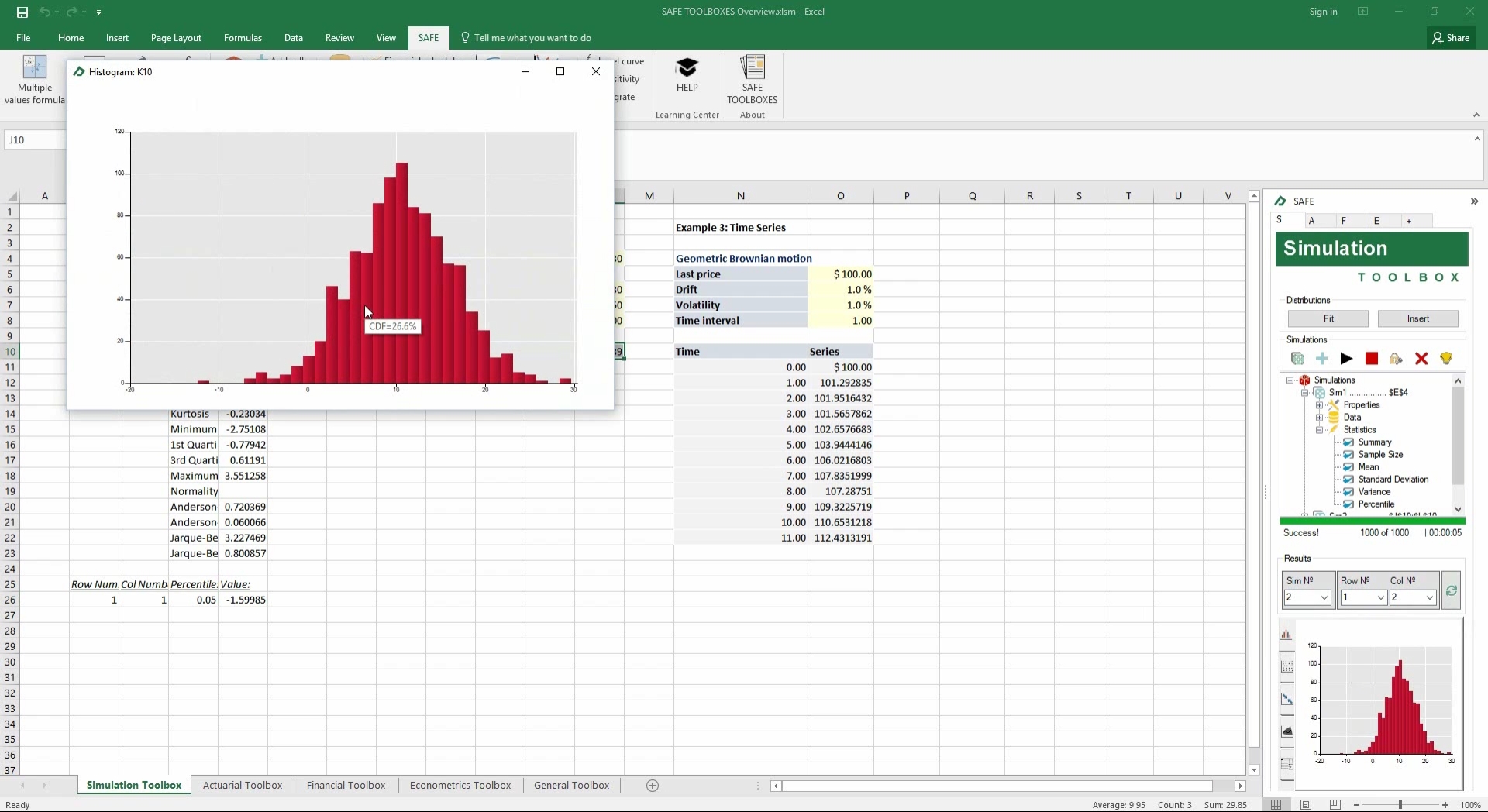Collapse the Simulations root tree node
This screenshot has height=812, width=1488.
tap(1290, 380)
